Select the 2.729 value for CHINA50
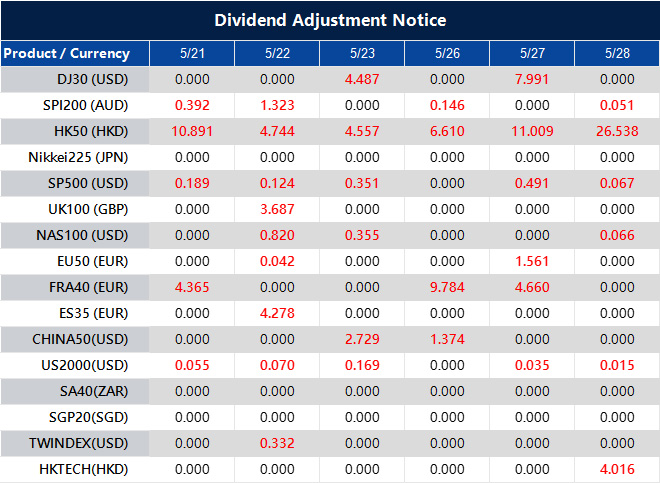Viewport: 660px width, 483px height. 362,339
